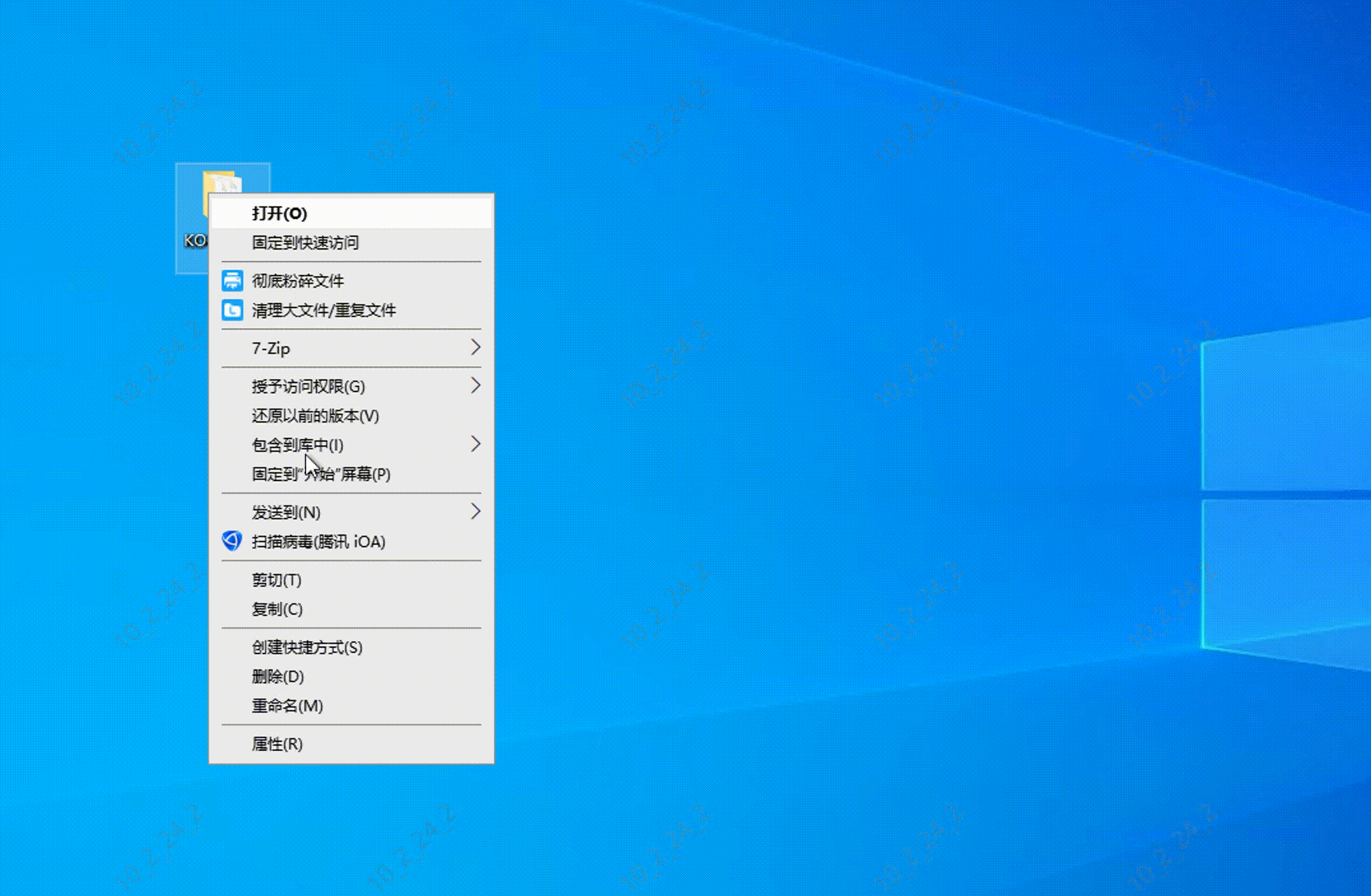Click 清理大文件/重复文件 menu text
Image resolution: width=1371 pixels, height=896 pixels.
[323, 311]
